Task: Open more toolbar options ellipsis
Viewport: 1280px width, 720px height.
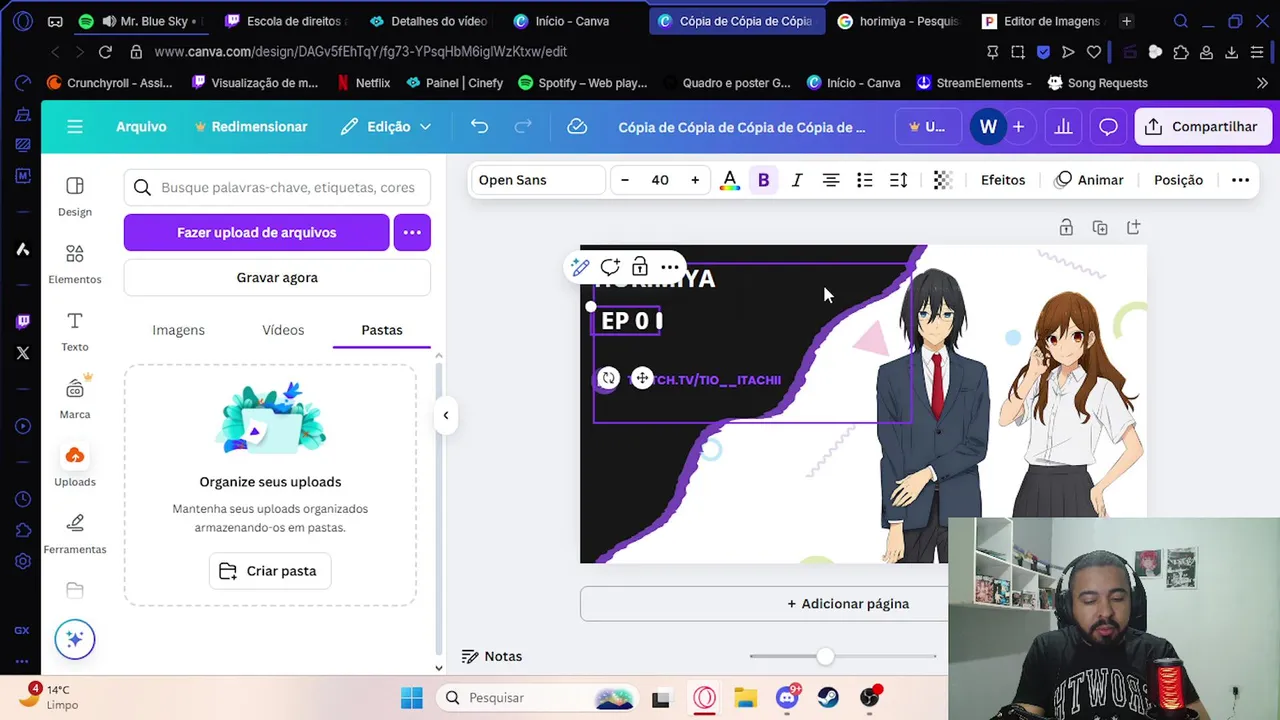Action: coord(1240,180)
